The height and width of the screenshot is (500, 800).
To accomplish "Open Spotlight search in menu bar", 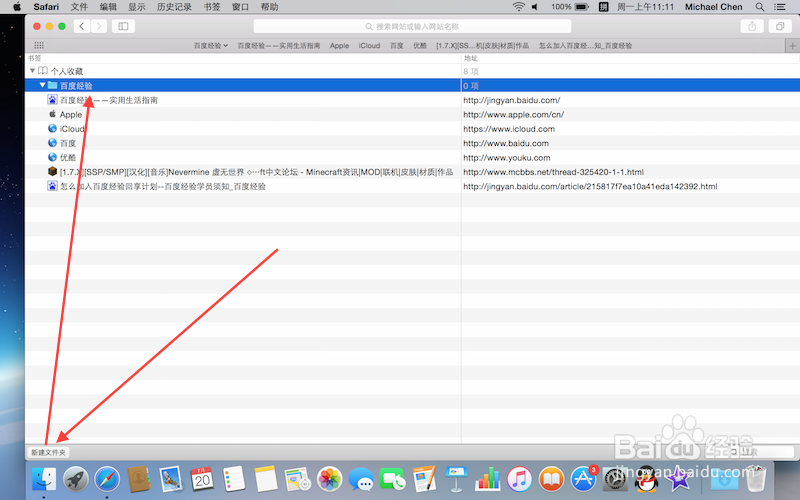I will tap(760, 7).
